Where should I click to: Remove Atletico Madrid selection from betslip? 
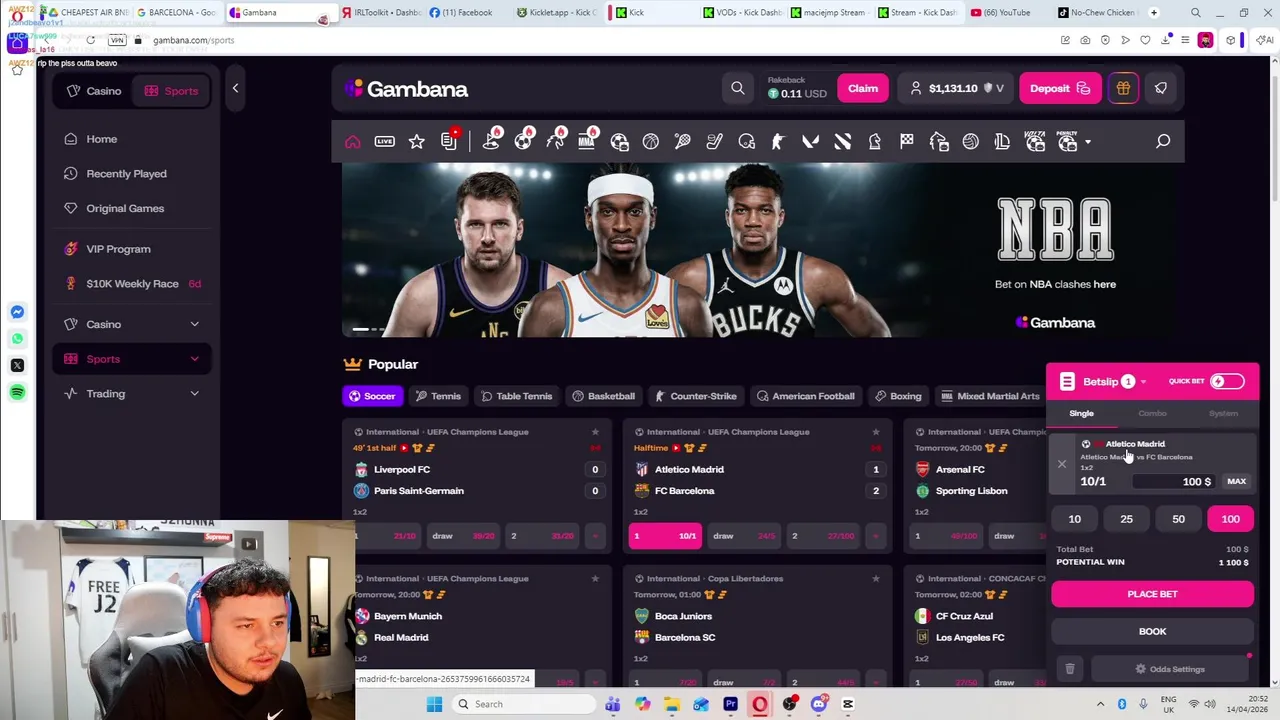1062,464
